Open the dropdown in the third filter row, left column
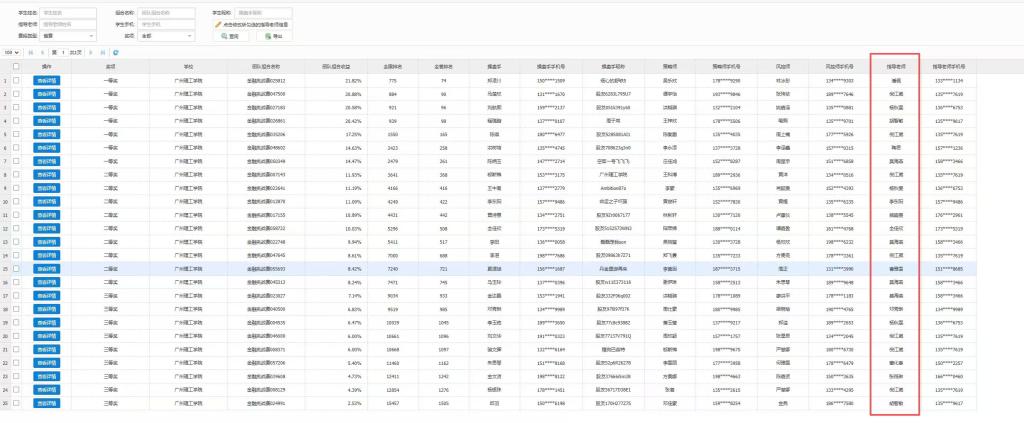This screenshot has width=1024, height=423. click(70, 35)
